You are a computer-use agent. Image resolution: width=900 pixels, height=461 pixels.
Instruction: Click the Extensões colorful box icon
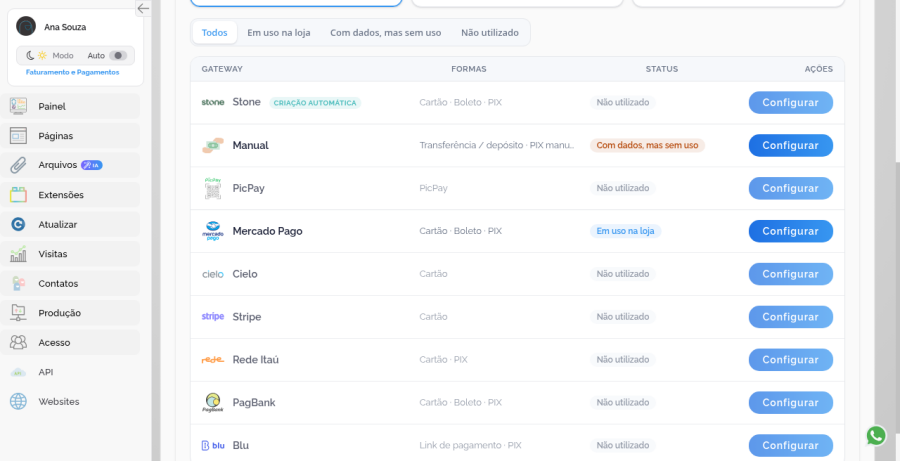click(x=18, y=195)
